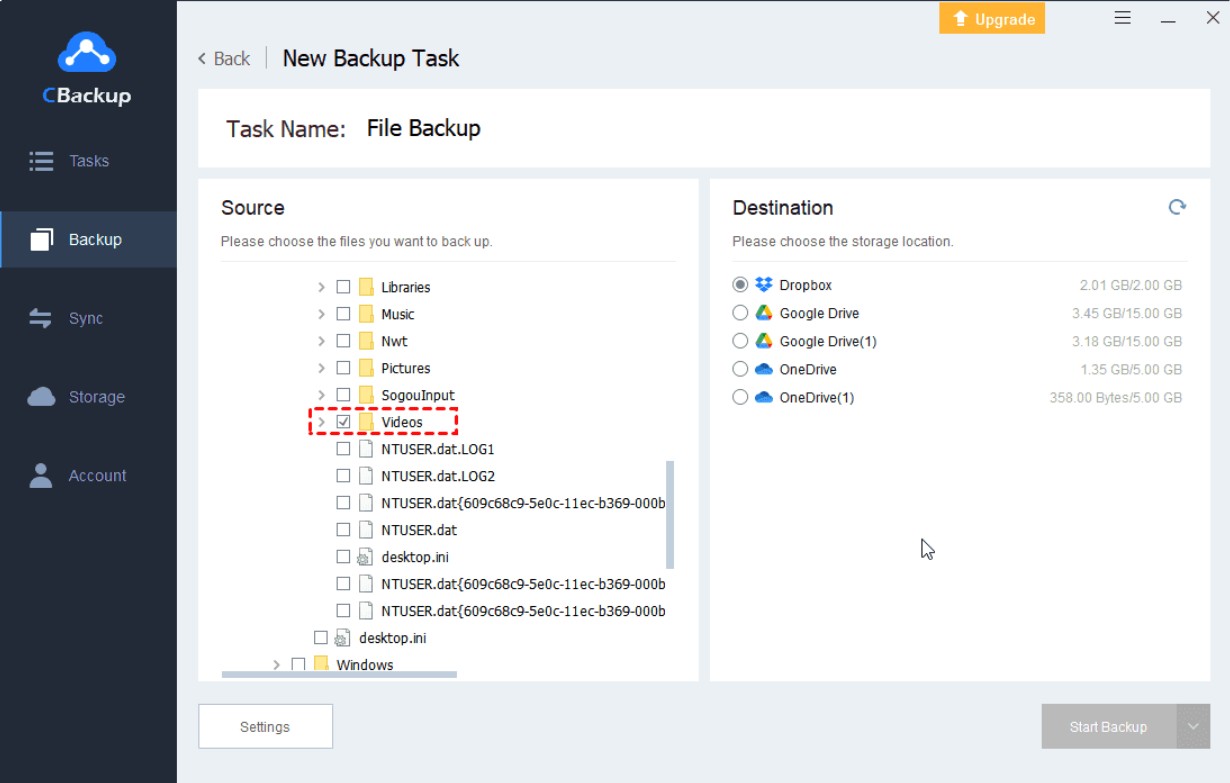Click the Account person icon
Viewport: 1230px width, 783px height.
pos(41,475)
